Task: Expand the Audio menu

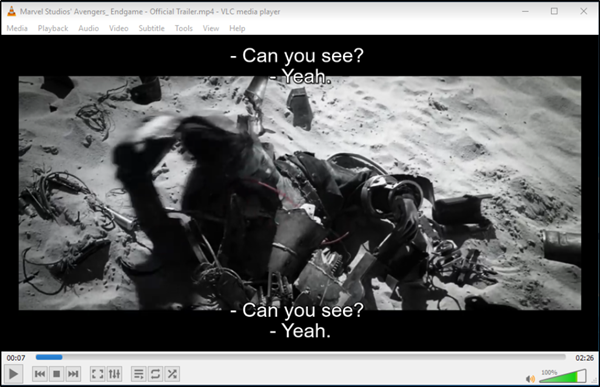Action: pyautogui.click(x=89, y=28)
